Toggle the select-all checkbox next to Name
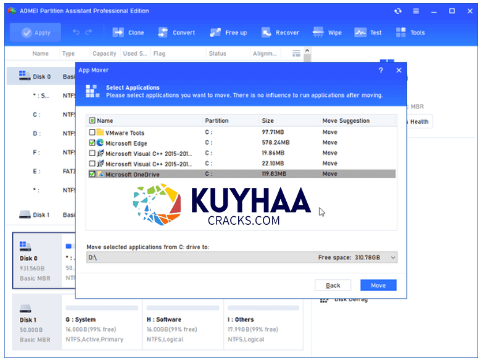 point(92,120)
